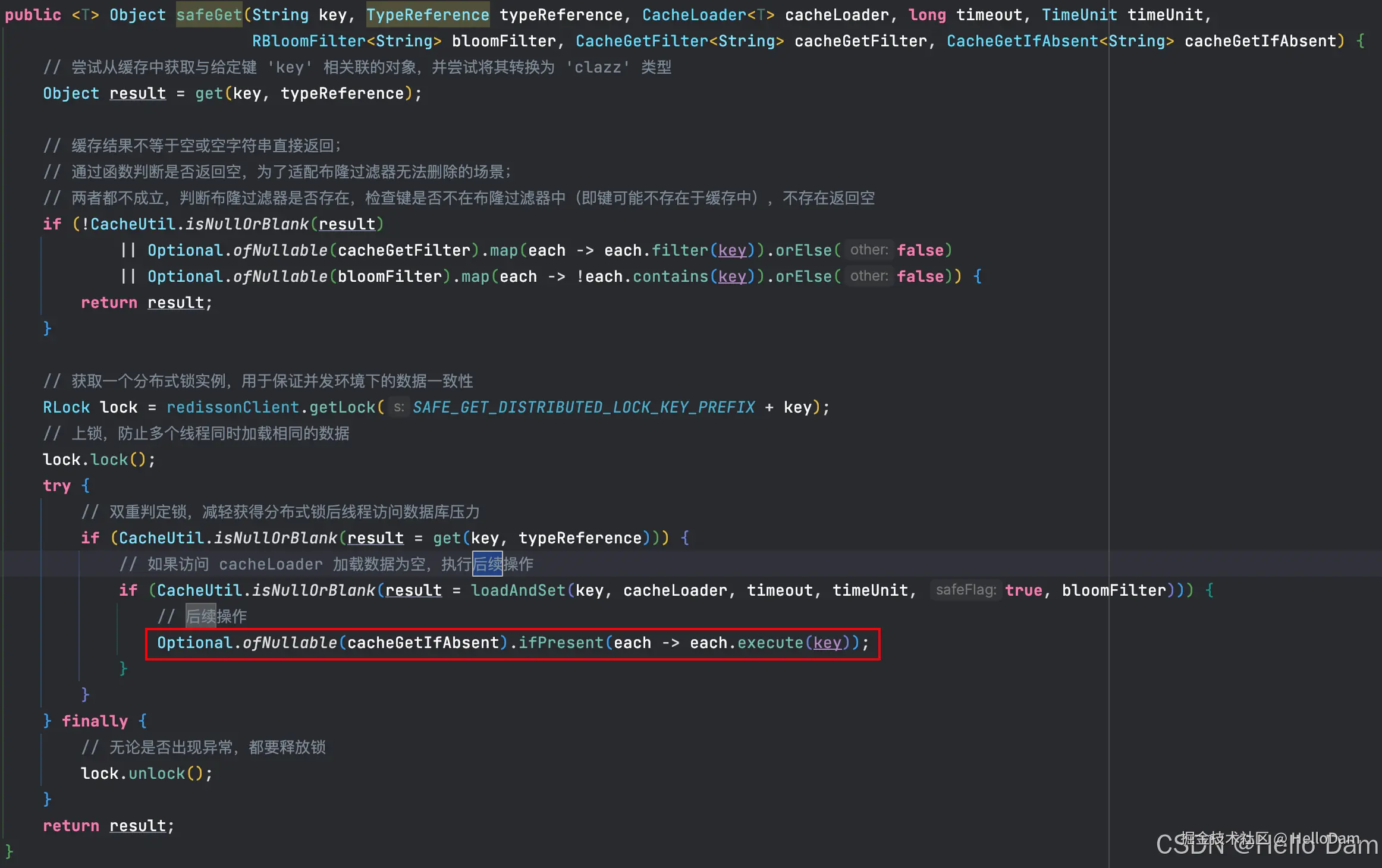
Task: Click the safeGet method name
Action: [209, 15]
